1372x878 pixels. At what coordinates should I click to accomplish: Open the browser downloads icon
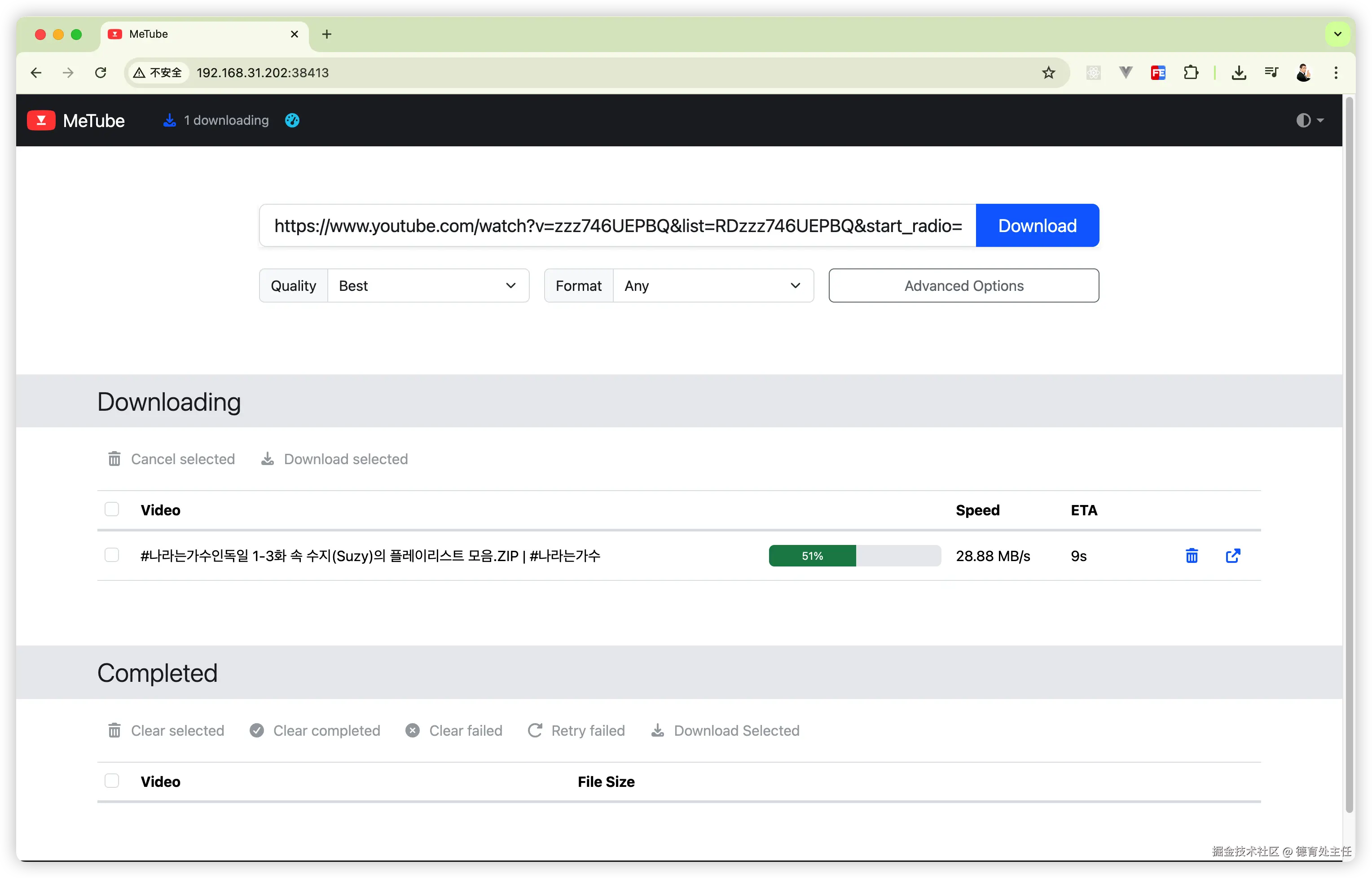[x=1239, y=73]
